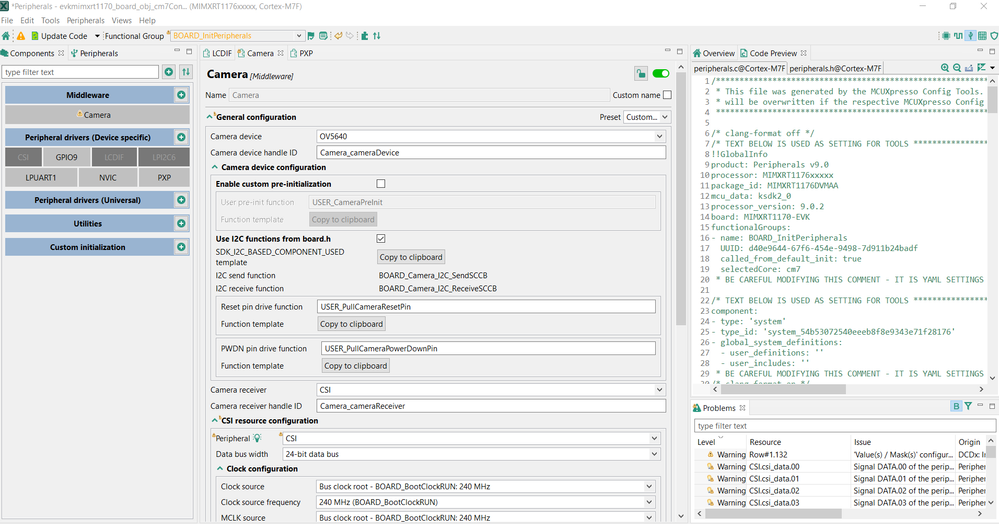Image resolution: width=999 pixels, height=524 pixels.
Task: Collapse the General configuration section
Action: [x=210, y=117]
